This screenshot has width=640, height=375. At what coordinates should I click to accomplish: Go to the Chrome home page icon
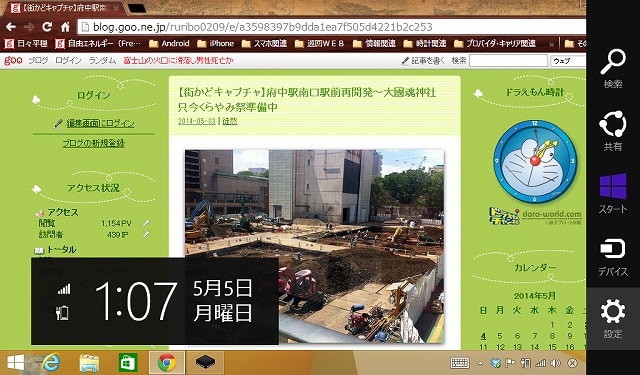(x=65, y=27)
